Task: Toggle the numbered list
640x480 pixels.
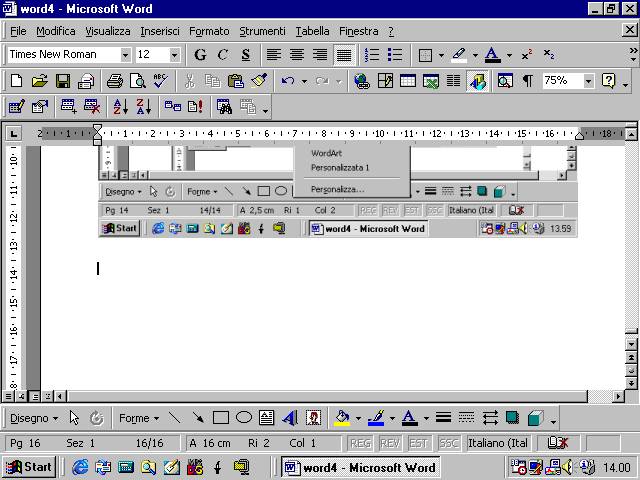Action: pos(372,55)
